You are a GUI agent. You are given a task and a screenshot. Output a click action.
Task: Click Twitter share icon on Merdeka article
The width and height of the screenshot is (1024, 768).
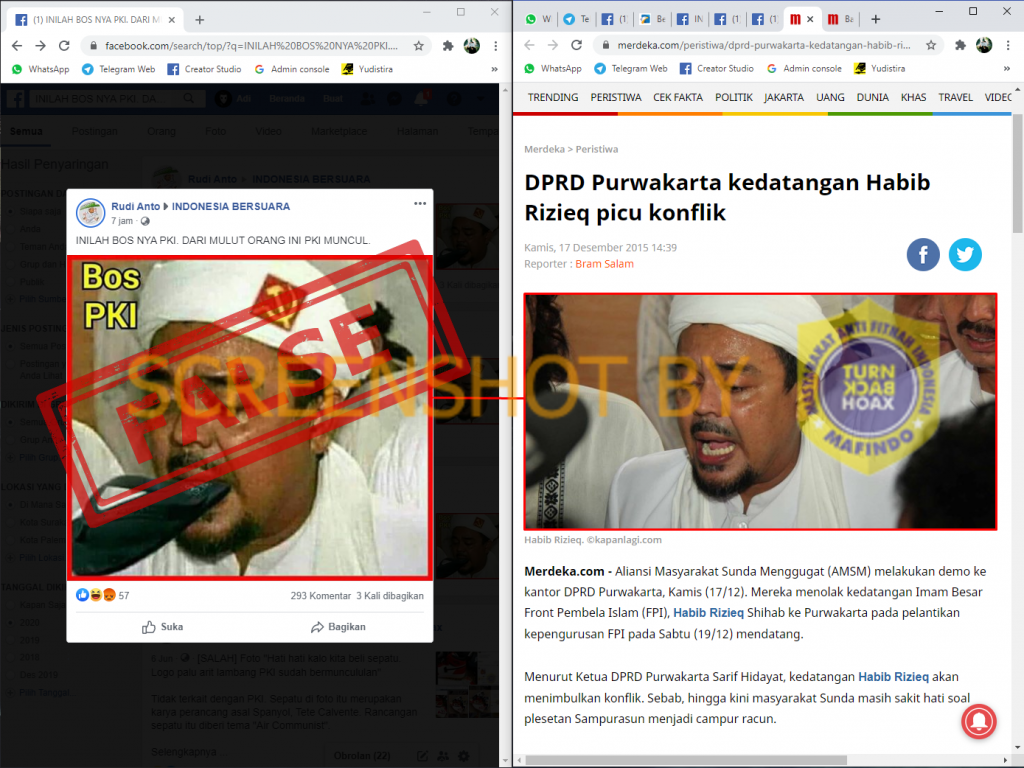(x=965, y=255)
